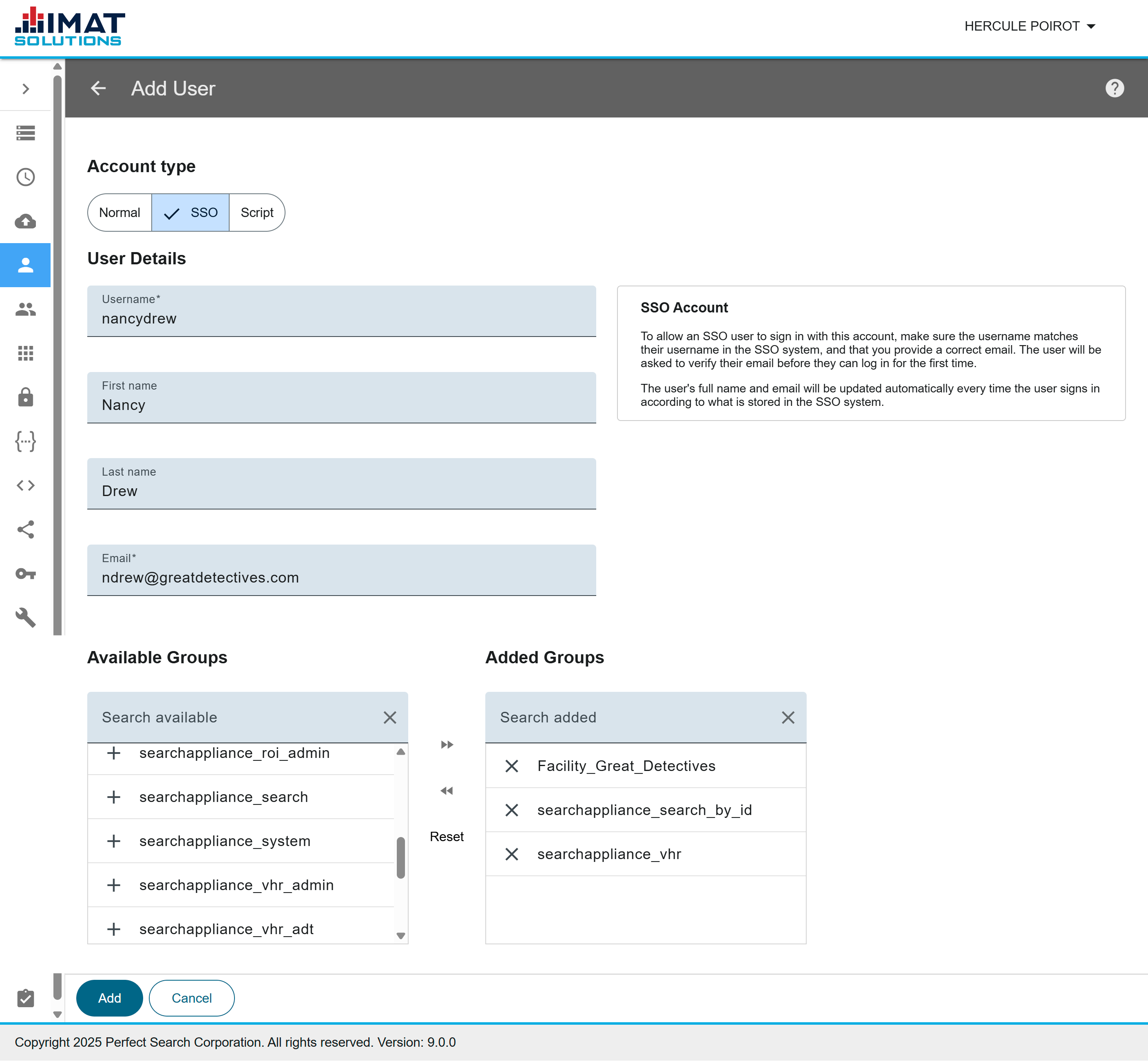1148x1061 pixels.
Task: Click the searchappliance_search group name
Action: click(223, 797)
